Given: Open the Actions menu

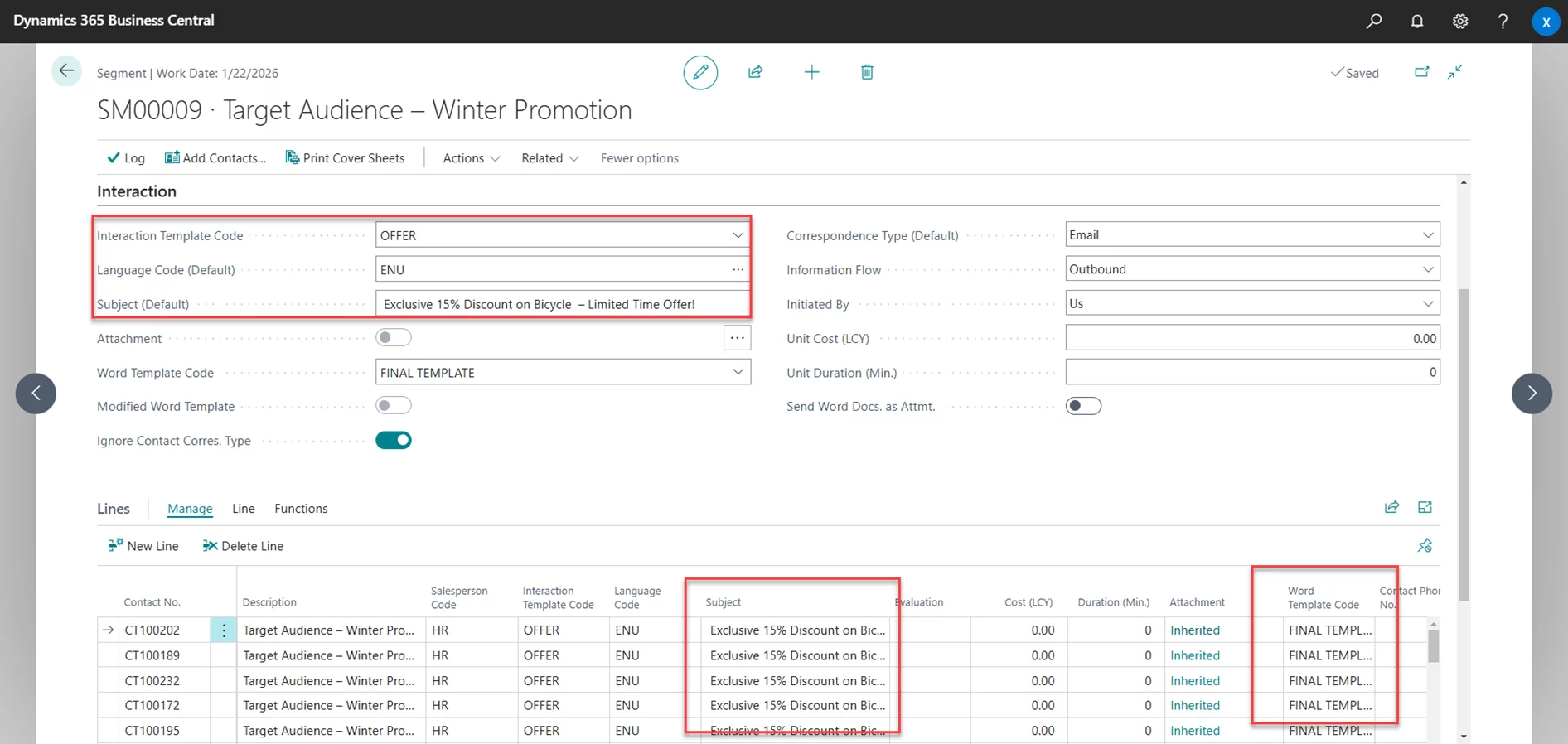Looking at the screenshot, I should pos(471,158).
